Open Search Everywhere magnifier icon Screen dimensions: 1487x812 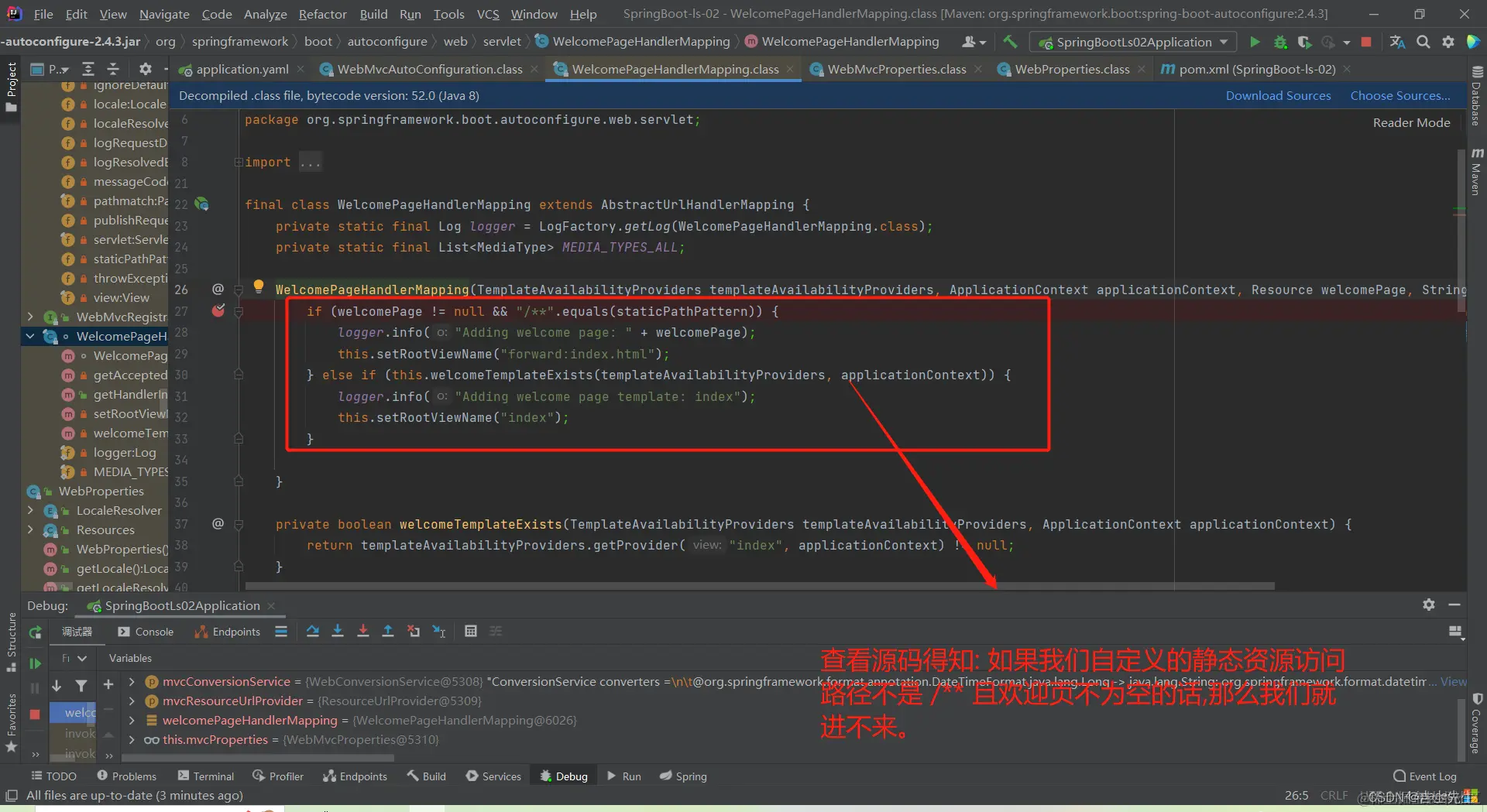point(1423,42)
